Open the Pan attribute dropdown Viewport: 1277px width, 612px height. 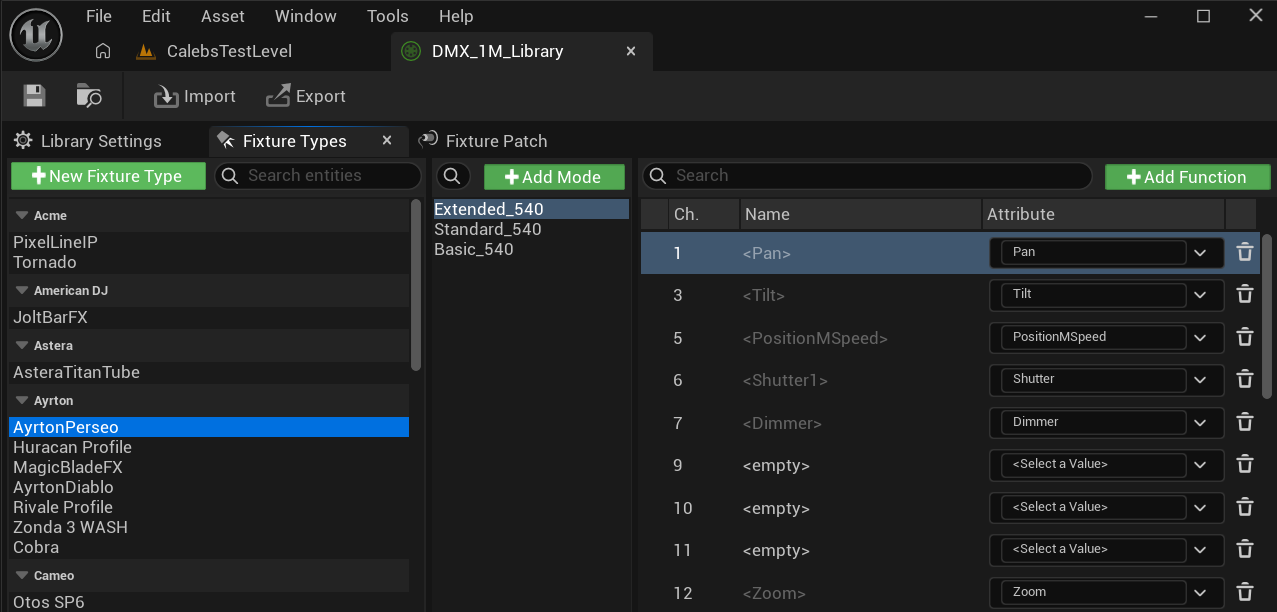click(x=1106, y=252)
